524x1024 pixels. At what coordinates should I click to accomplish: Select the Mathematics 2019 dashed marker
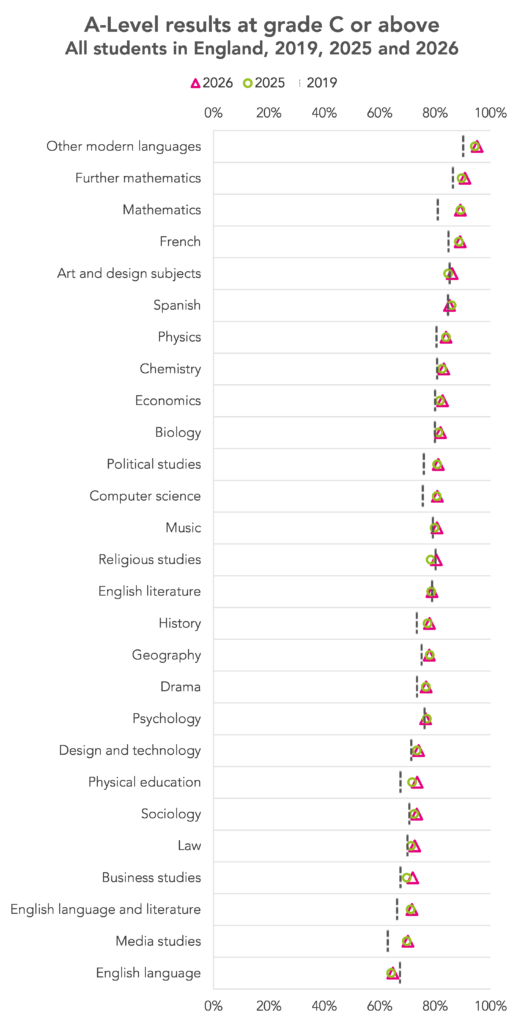[438, 210]
